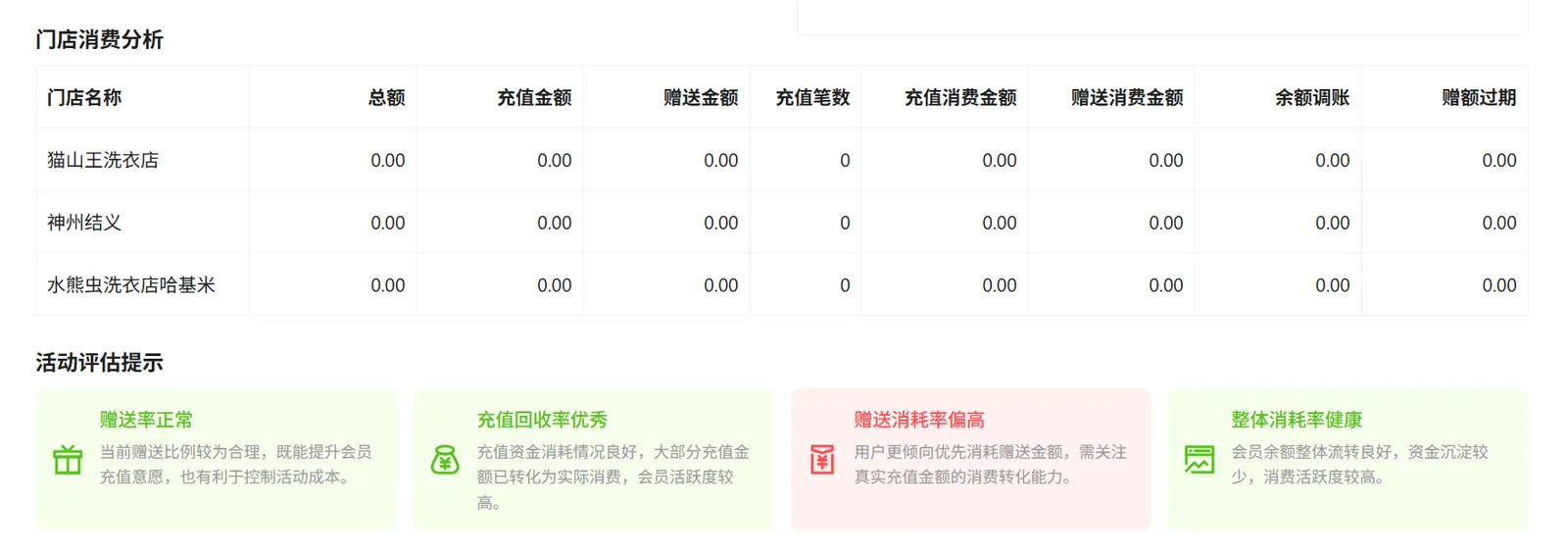Image resolution: width=1568 pixels, height=554 pixels.
Task: Click 余额调账 value in 神州结义 row
Action: click(x=1333, y=223)
